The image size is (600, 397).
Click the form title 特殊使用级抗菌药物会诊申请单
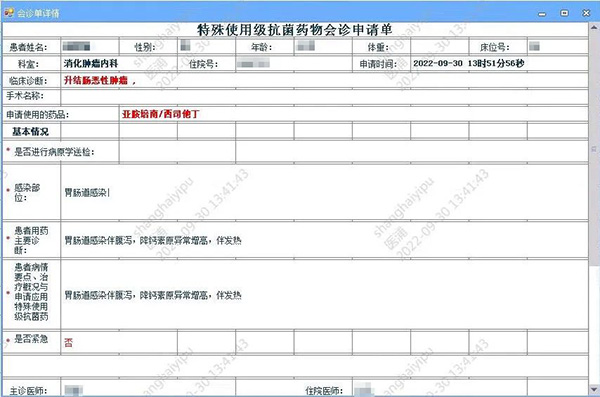[x=295, y=30]
